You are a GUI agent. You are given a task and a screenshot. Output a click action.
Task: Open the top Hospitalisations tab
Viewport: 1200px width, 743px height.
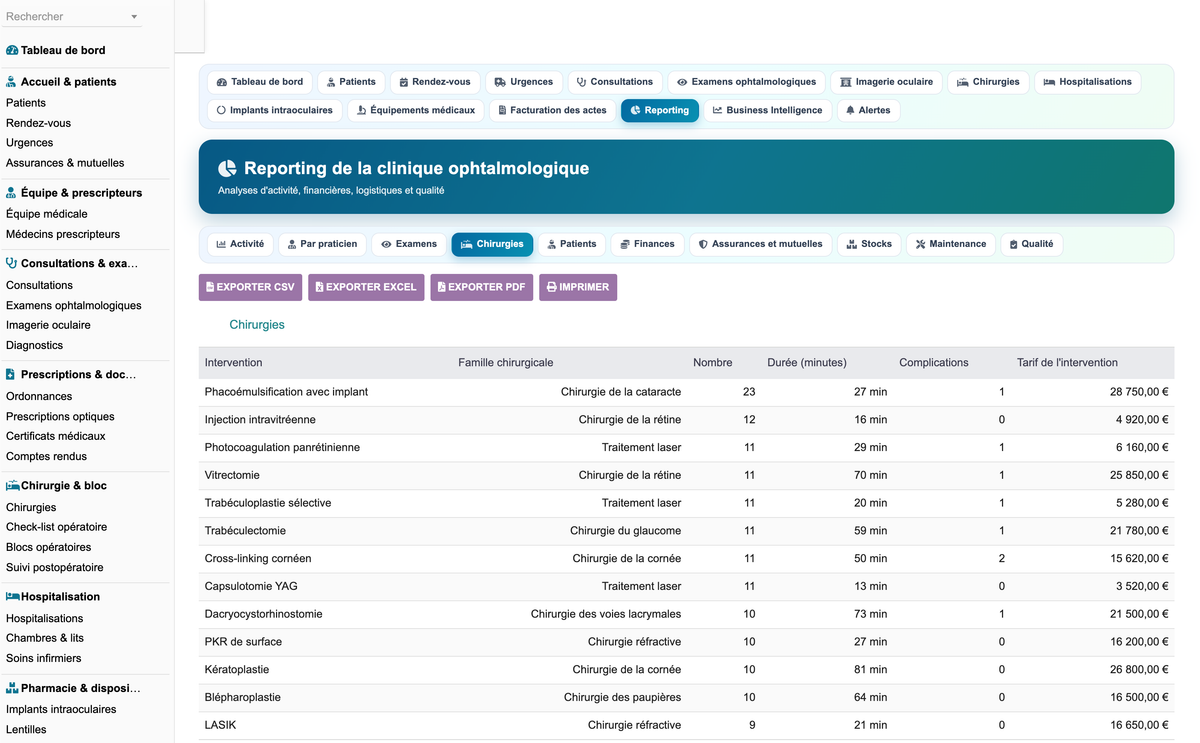1087,82
